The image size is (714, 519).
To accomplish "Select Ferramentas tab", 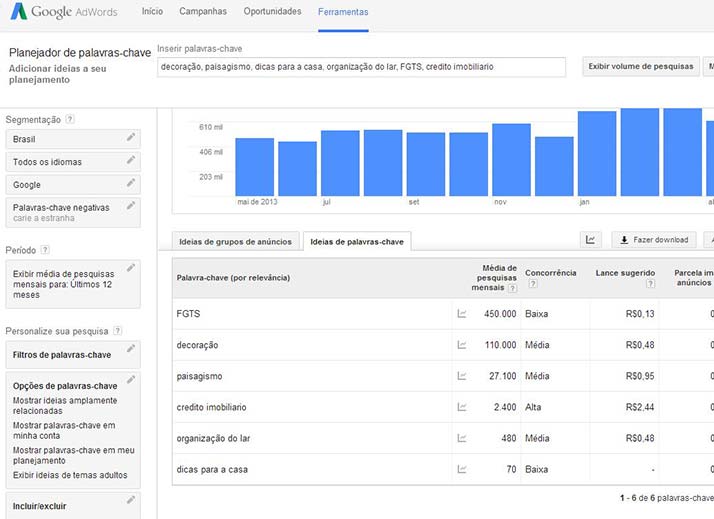I will coord(343,12).
